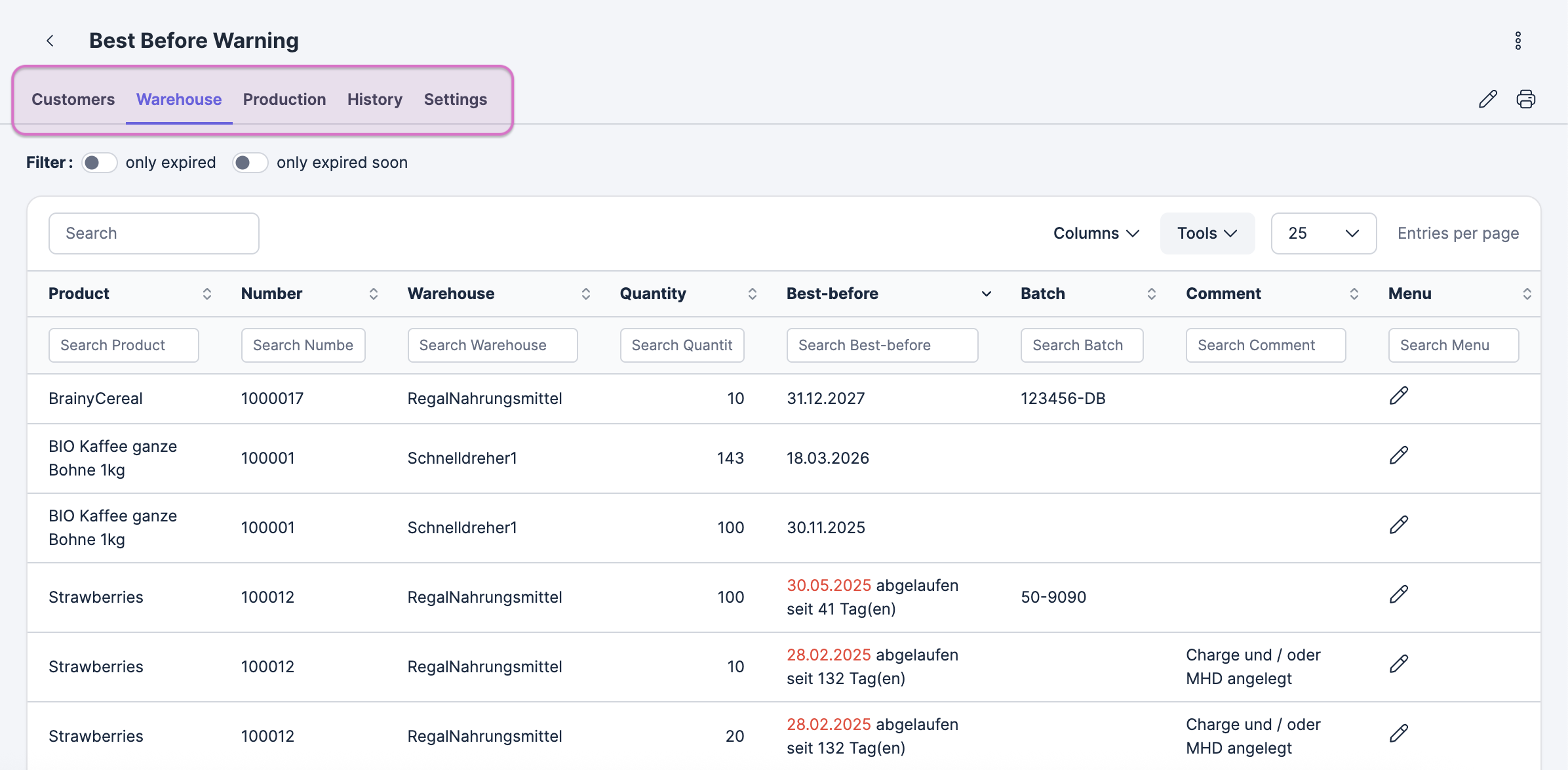Viewport: 1568px width, 770px height.
Task: Click the Search Warehouse filter field
Action: (492, 345)
